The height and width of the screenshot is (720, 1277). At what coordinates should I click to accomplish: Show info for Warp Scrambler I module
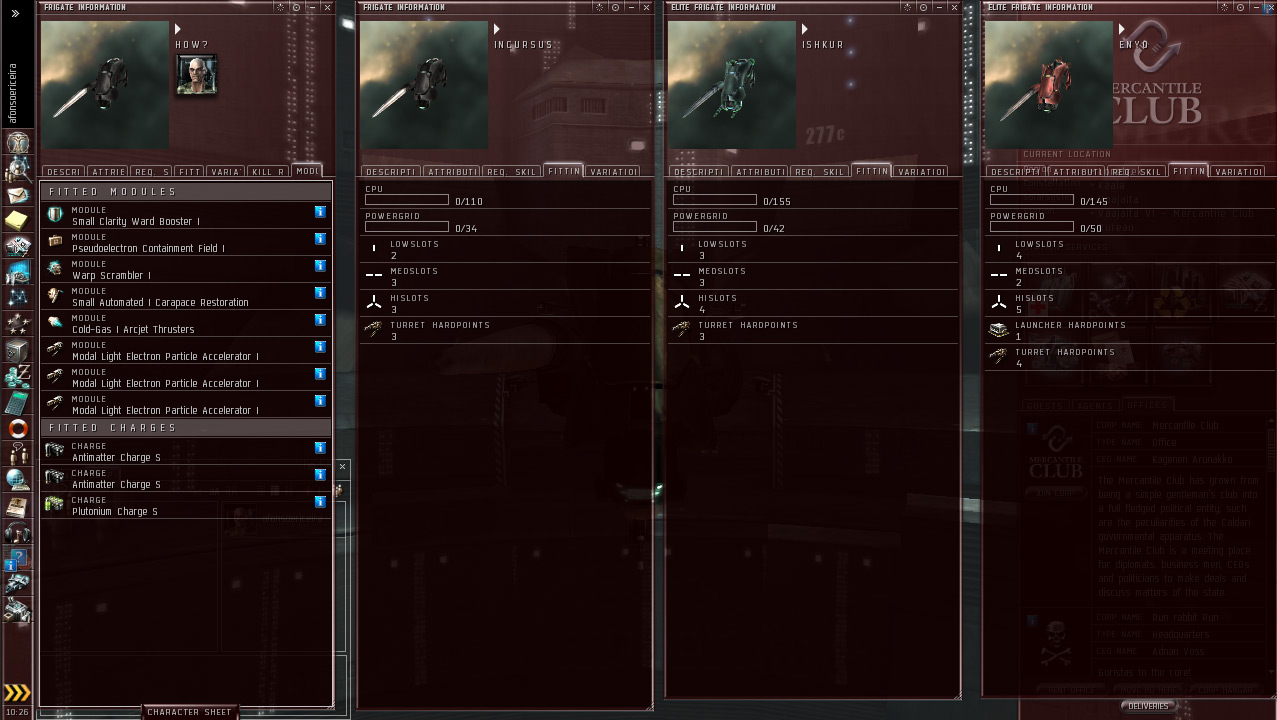pos(320,266)
